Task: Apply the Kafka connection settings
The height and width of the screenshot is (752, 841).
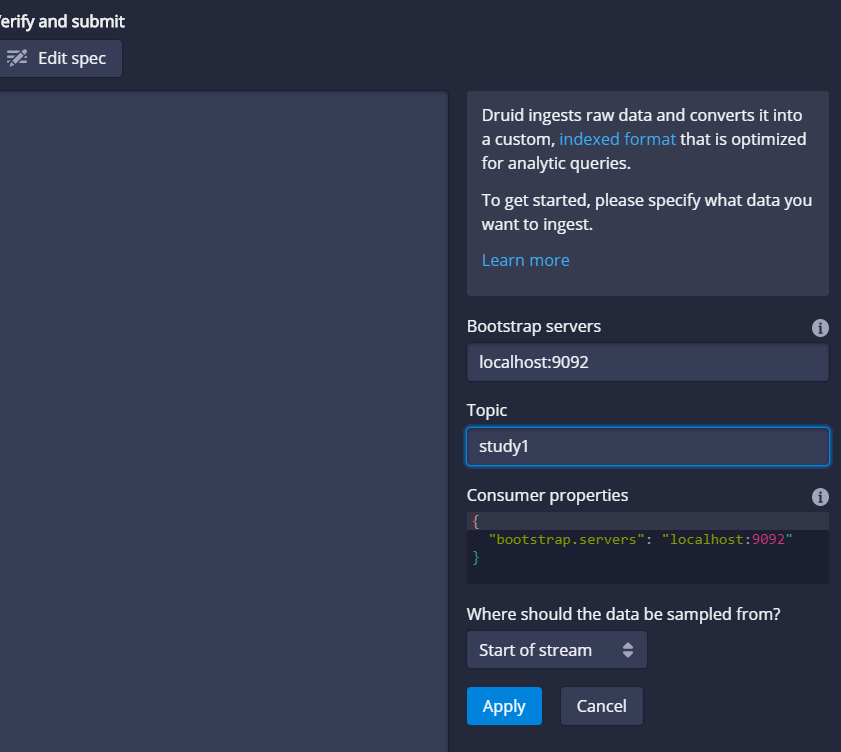Action: tap(504, 706)
